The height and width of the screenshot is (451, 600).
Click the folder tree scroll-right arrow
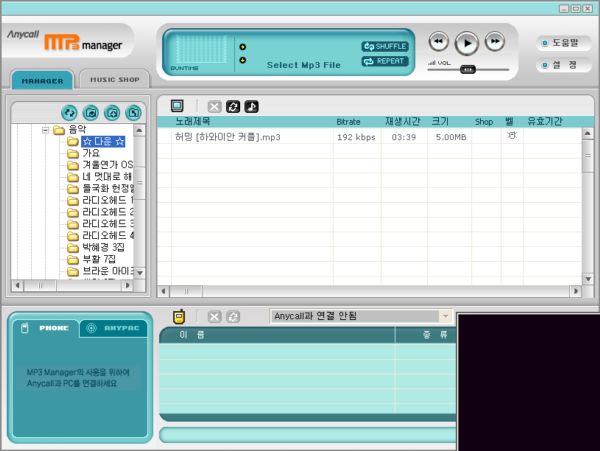tap(127, 285)
